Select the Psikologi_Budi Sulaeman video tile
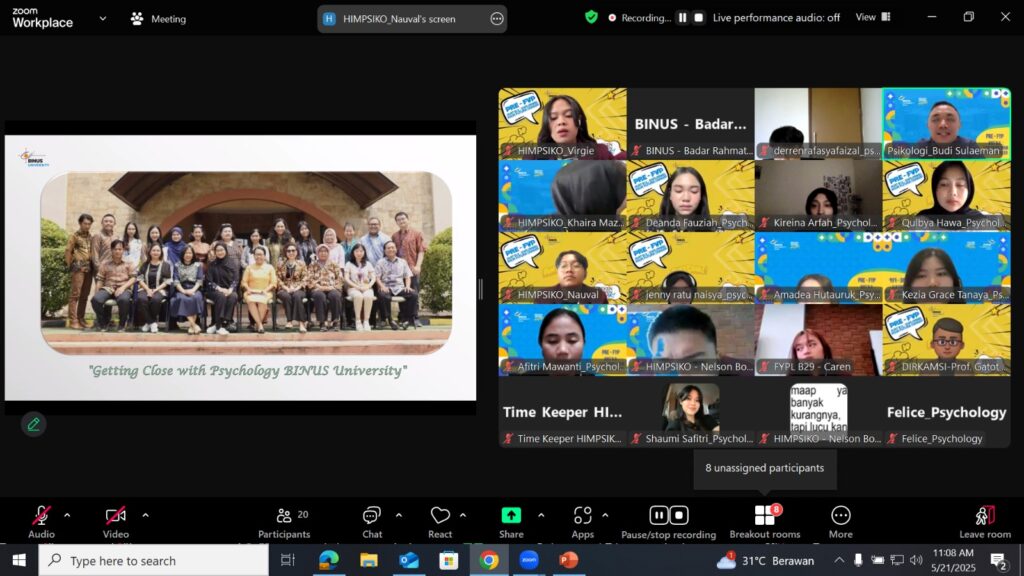Screen dimensions: 1024x576 click(x=946, y=124)
